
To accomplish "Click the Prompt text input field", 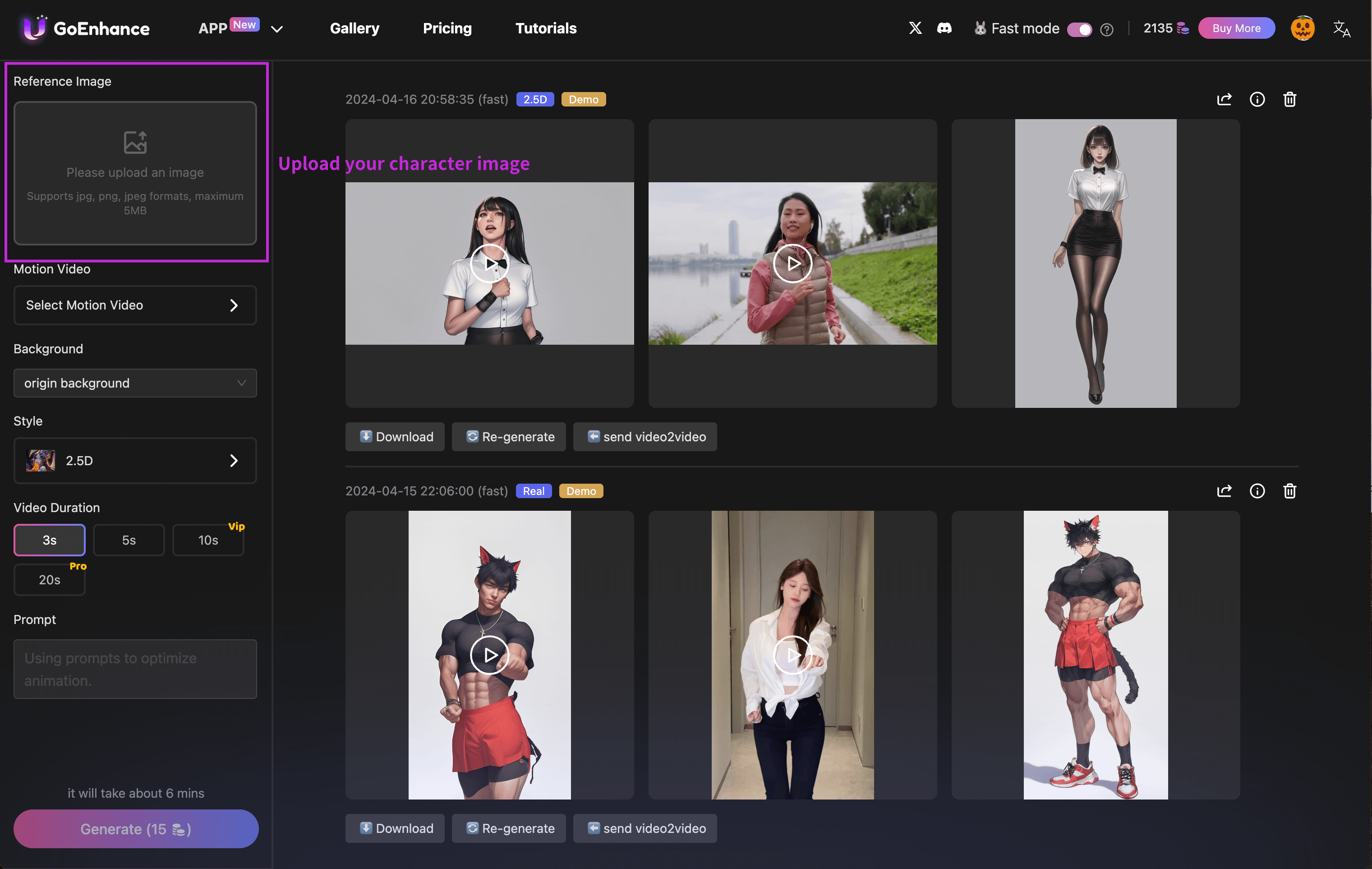I will pos(135,669).
